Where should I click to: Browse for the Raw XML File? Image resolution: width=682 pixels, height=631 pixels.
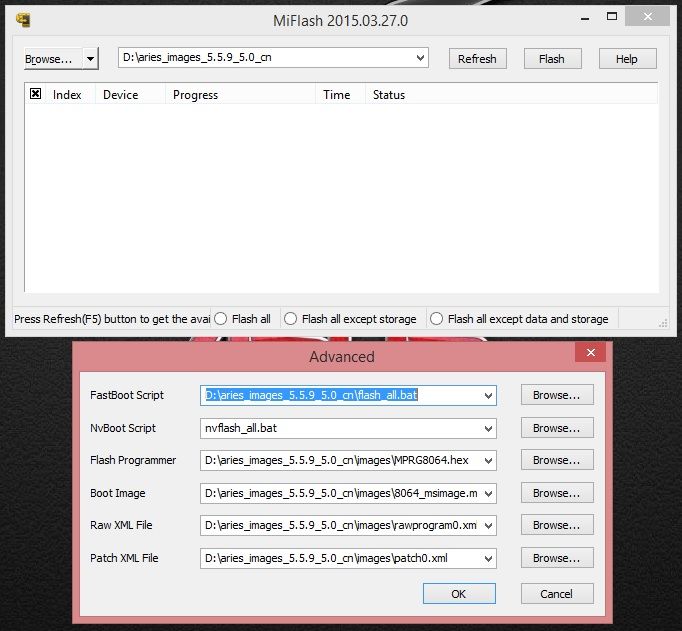tap(557, 525)
